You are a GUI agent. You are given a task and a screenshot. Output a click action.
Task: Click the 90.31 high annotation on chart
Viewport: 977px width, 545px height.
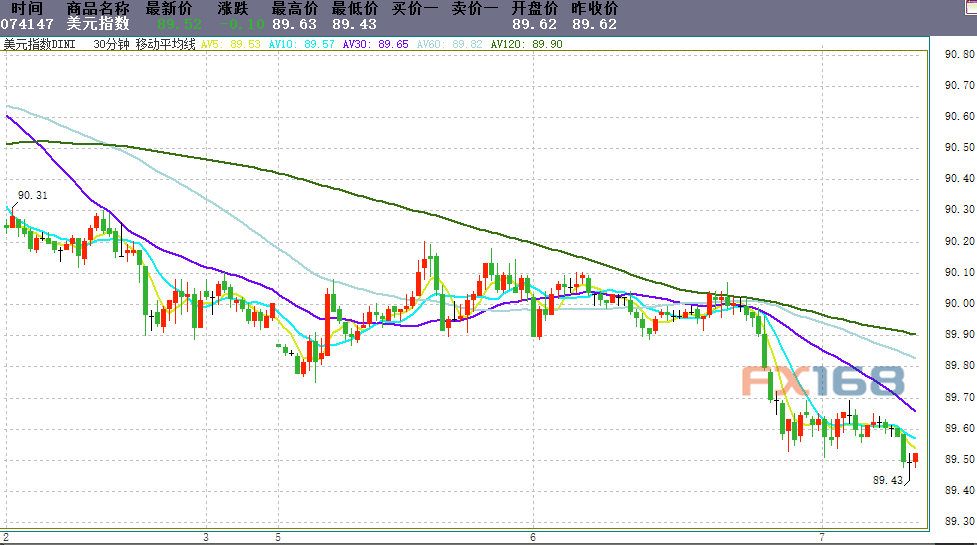(32, 196)
